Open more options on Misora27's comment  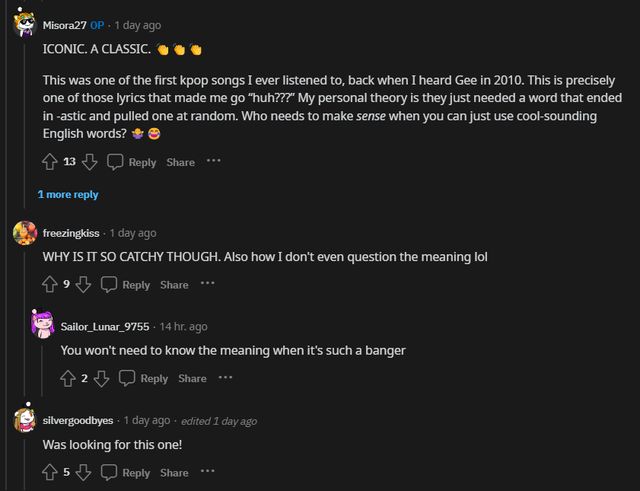click(213, 161)
